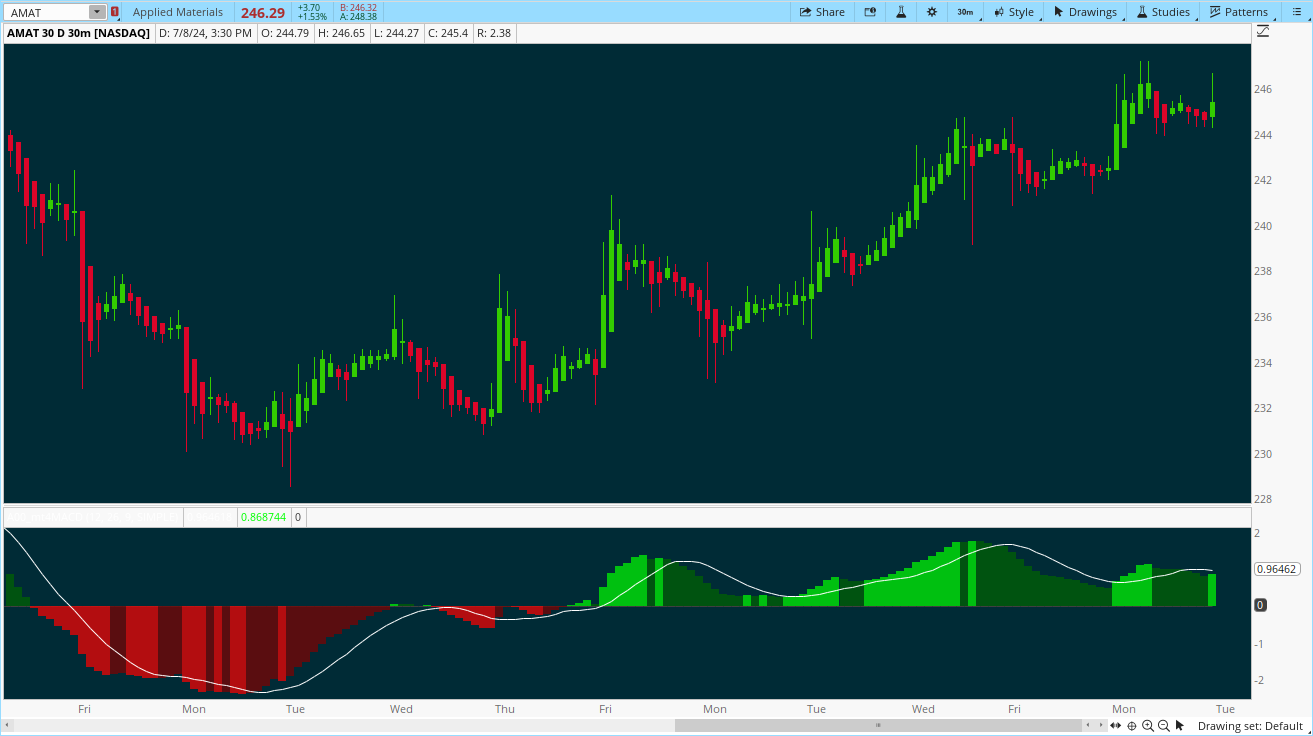The width and height of the screenshot is (1313, 736).
Task: Open the Patterns menu
Action: click(x=1238, y=12)
